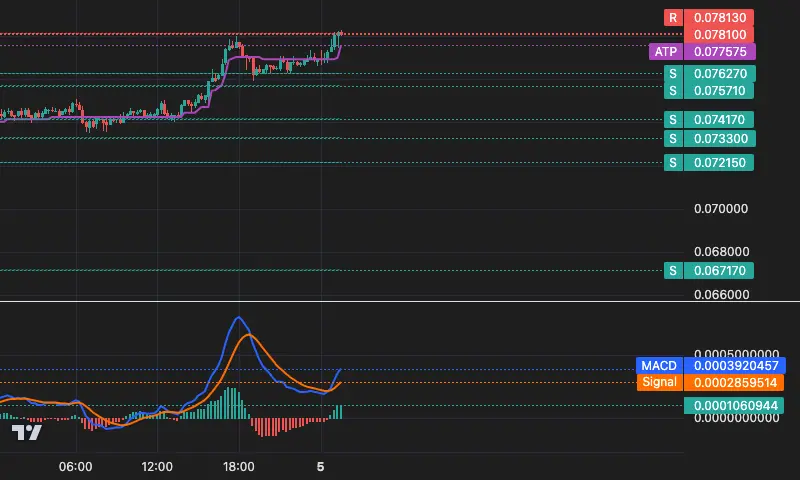Click the R resistance label 0.078130

point(709,18)
